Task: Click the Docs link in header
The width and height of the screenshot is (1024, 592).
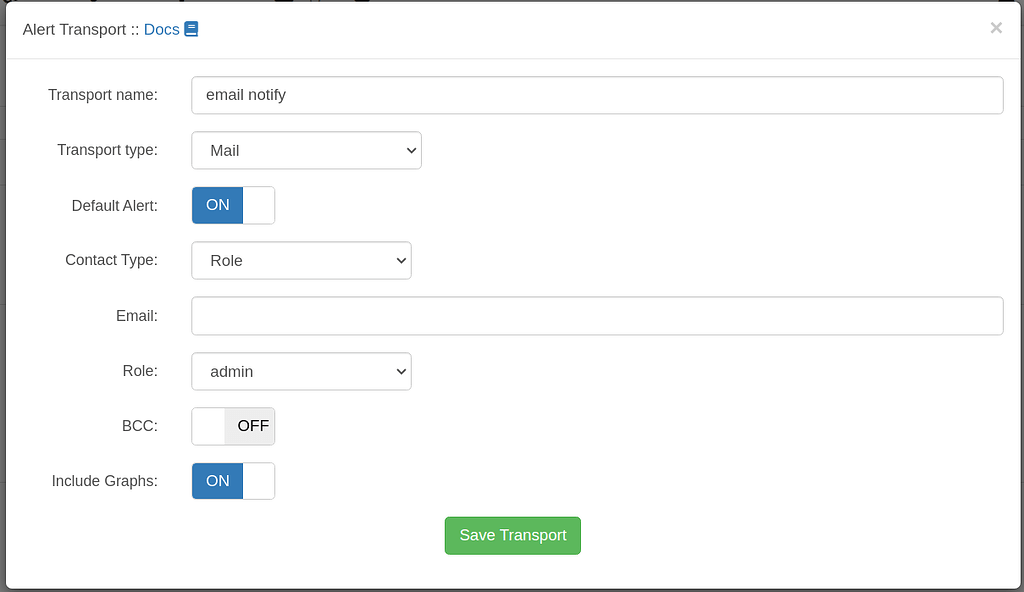Action: point(161,29)
